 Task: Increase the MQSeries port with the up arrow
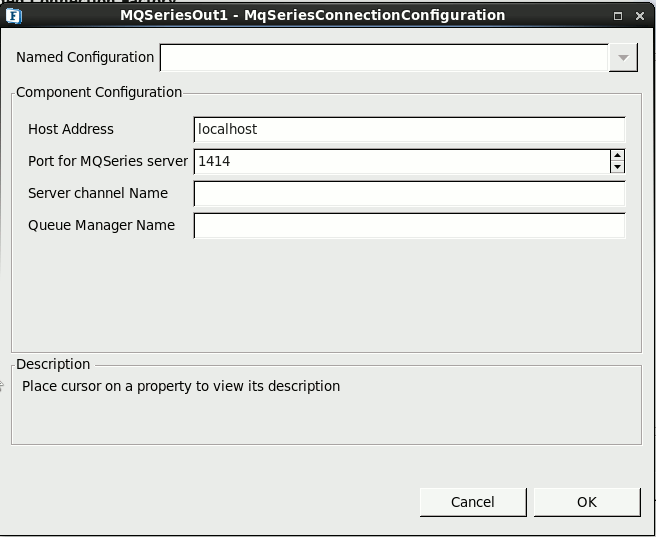point(618,155)
